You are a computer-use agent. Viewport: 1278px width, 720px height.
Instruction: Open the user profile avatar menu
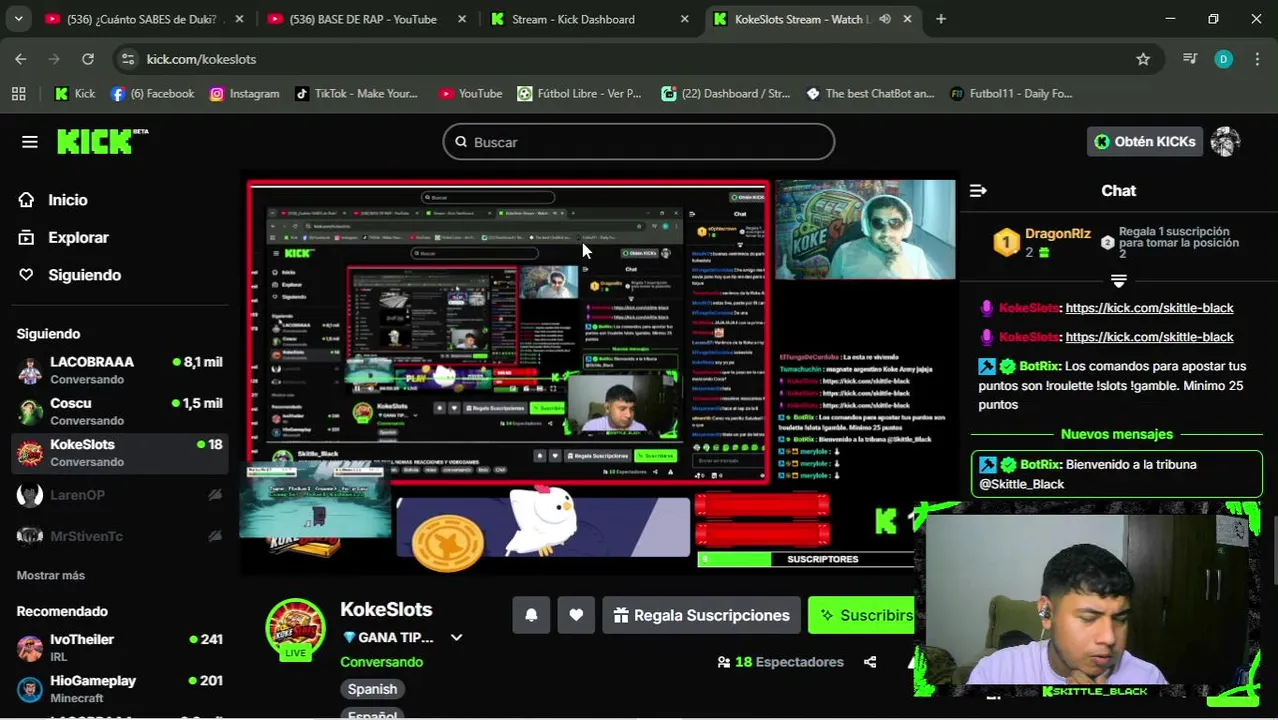click(1225, 142)
